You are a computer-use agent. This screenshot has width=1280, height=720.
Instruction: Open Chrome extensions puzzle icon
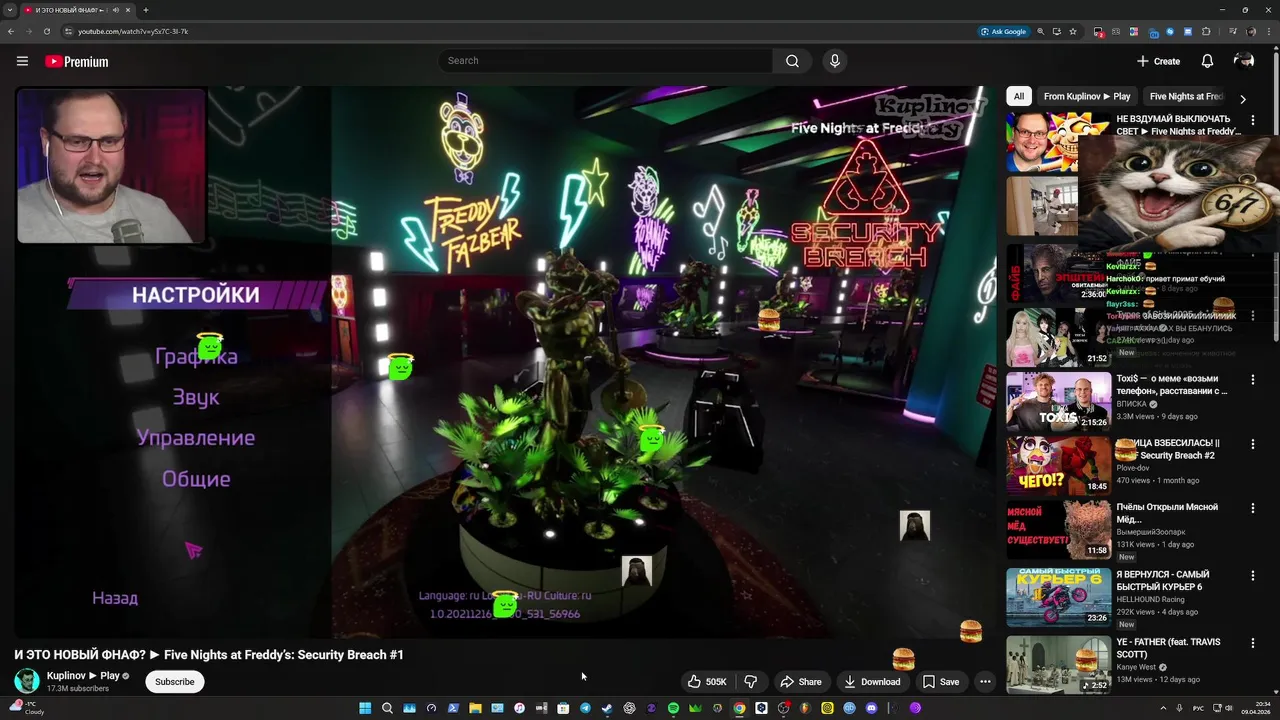pyautogui.click(x=1206, y=31)
